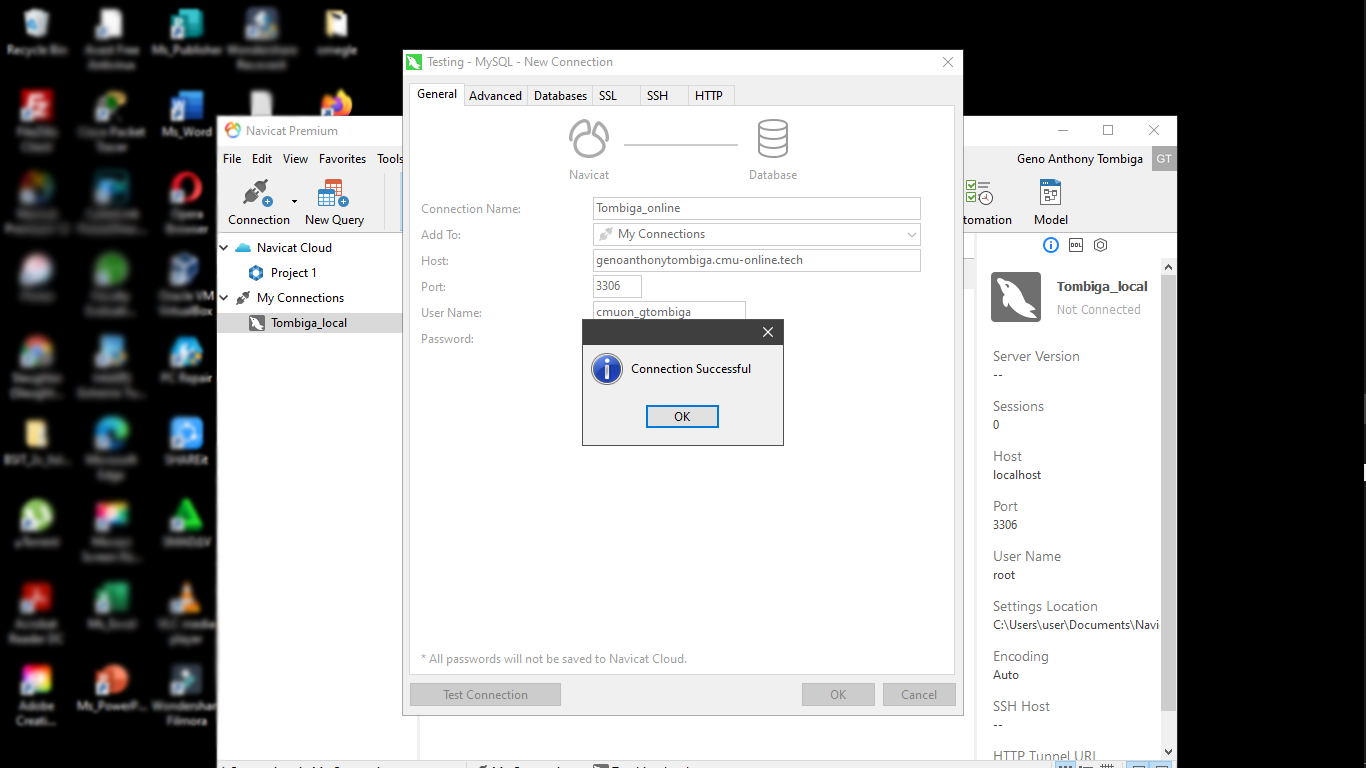Open the SSH tab
This screenshot has height=768, width=1366.
(657, 96)
